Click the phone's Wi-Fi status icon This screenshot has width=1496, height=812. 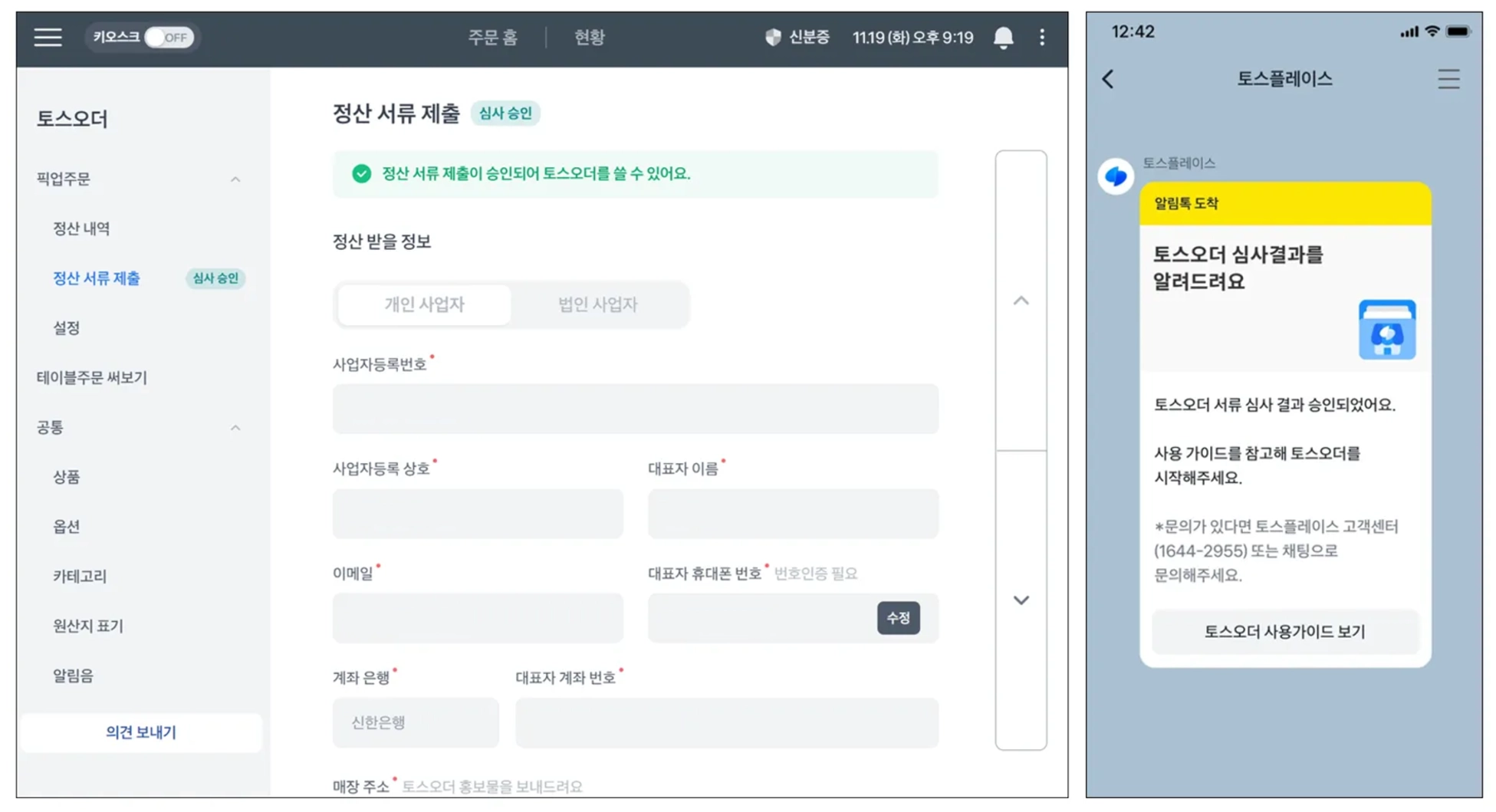point(1432,31)
